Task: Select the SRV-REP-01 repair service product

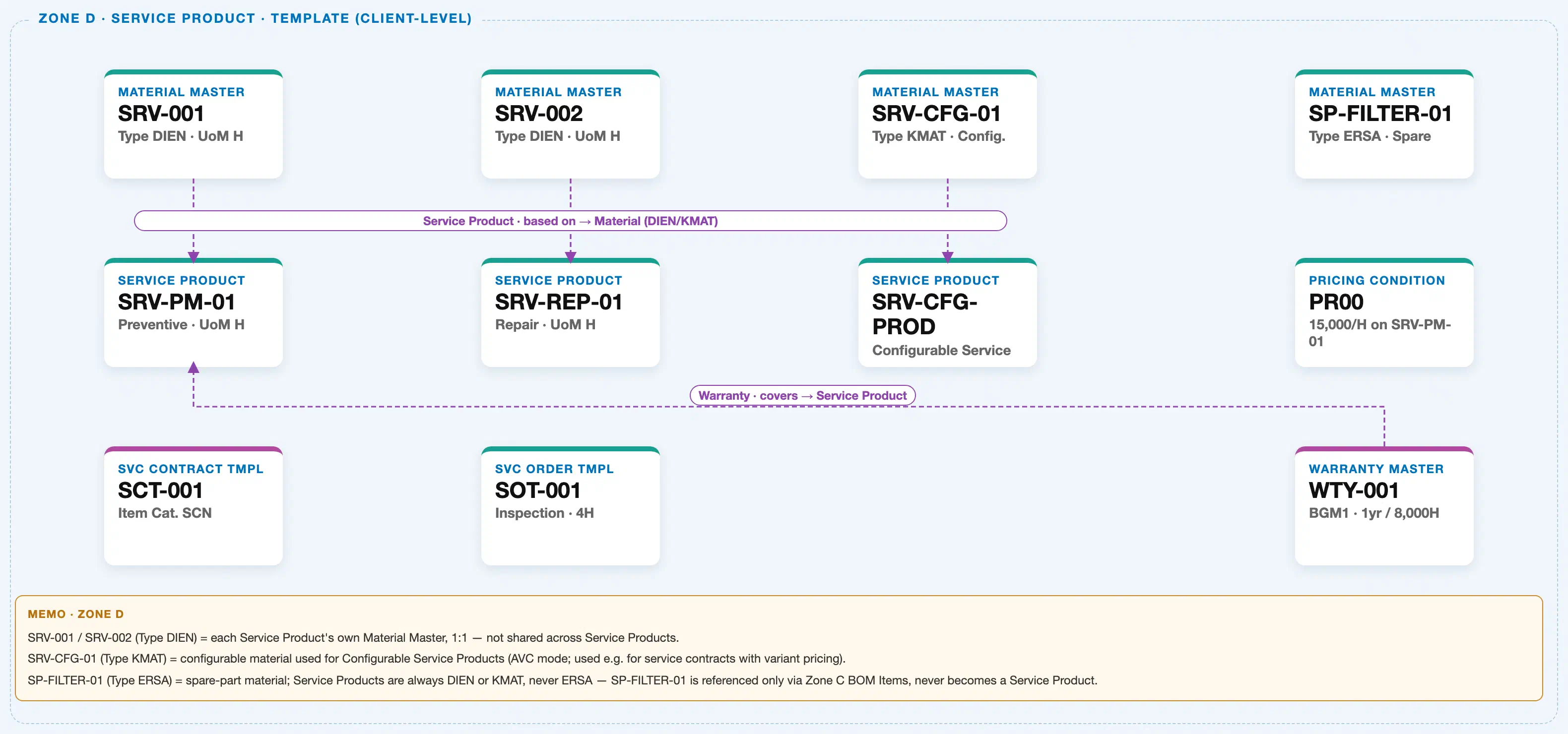Action: click(x=570, y=313)
